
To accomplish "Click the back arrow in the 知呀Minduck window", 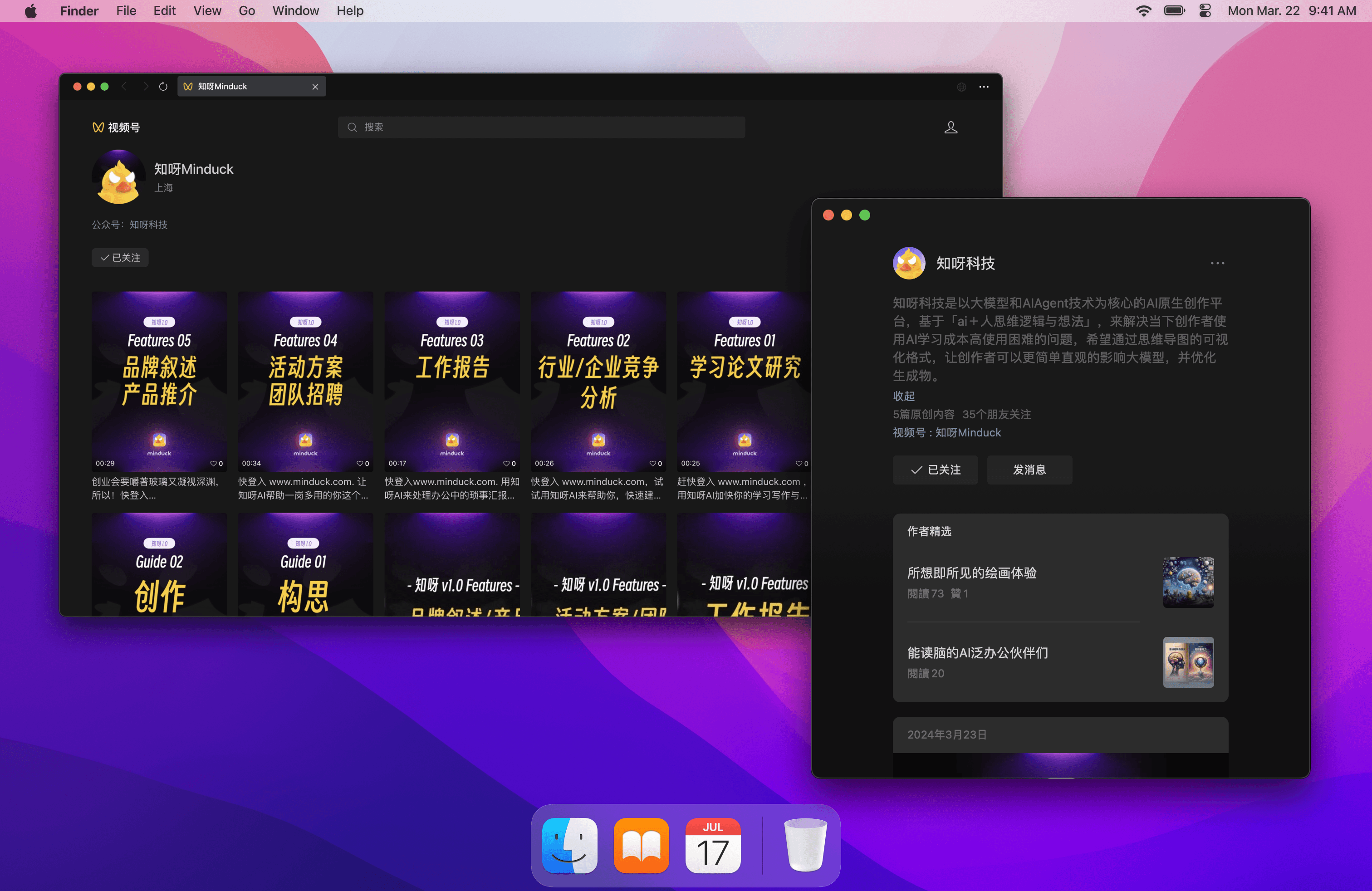I will [124, 87].
